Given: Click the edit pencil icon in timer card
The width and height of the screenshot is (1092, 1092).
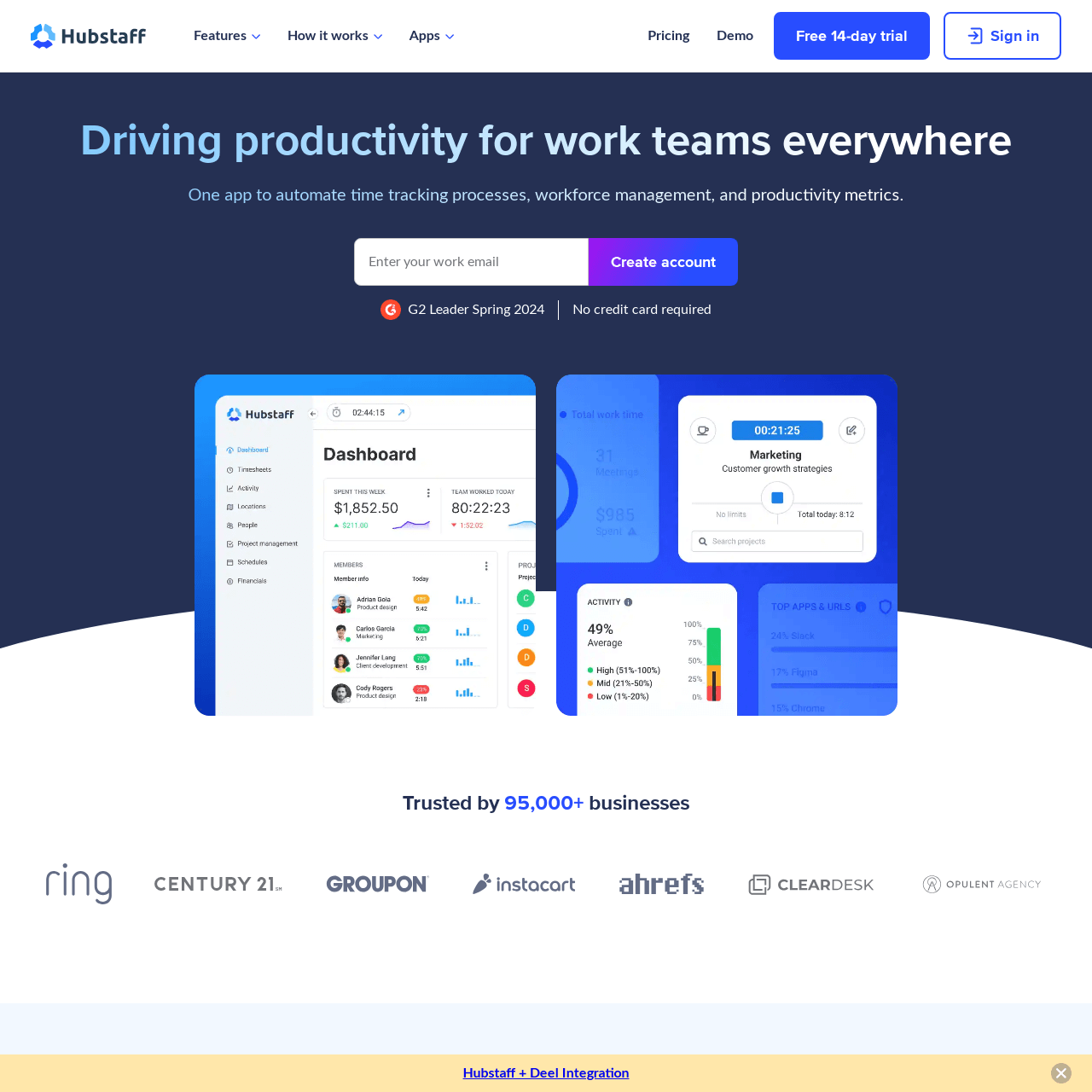Looking at the screenshot, I should (851, 431).
